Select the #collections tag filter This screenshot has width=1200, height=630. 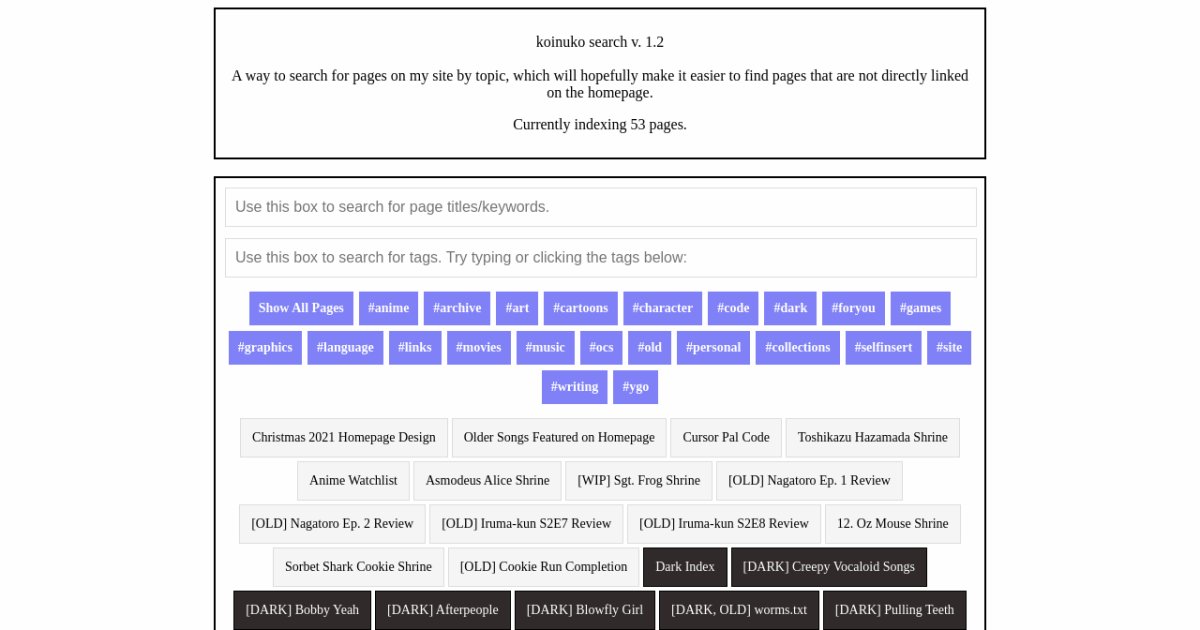[797, 347]
